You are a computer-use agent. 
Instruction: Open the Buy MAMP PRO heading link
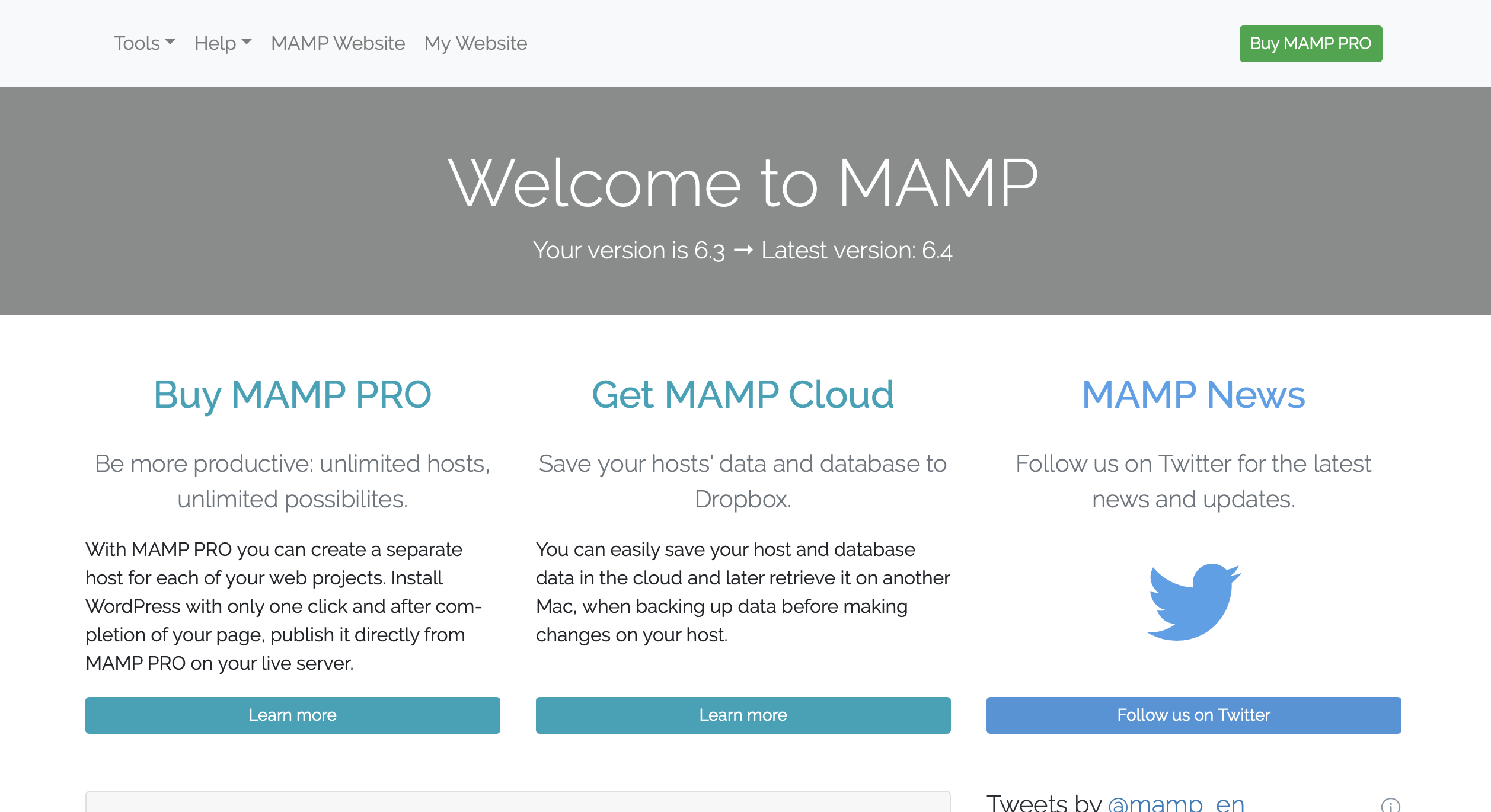point(293,395)
